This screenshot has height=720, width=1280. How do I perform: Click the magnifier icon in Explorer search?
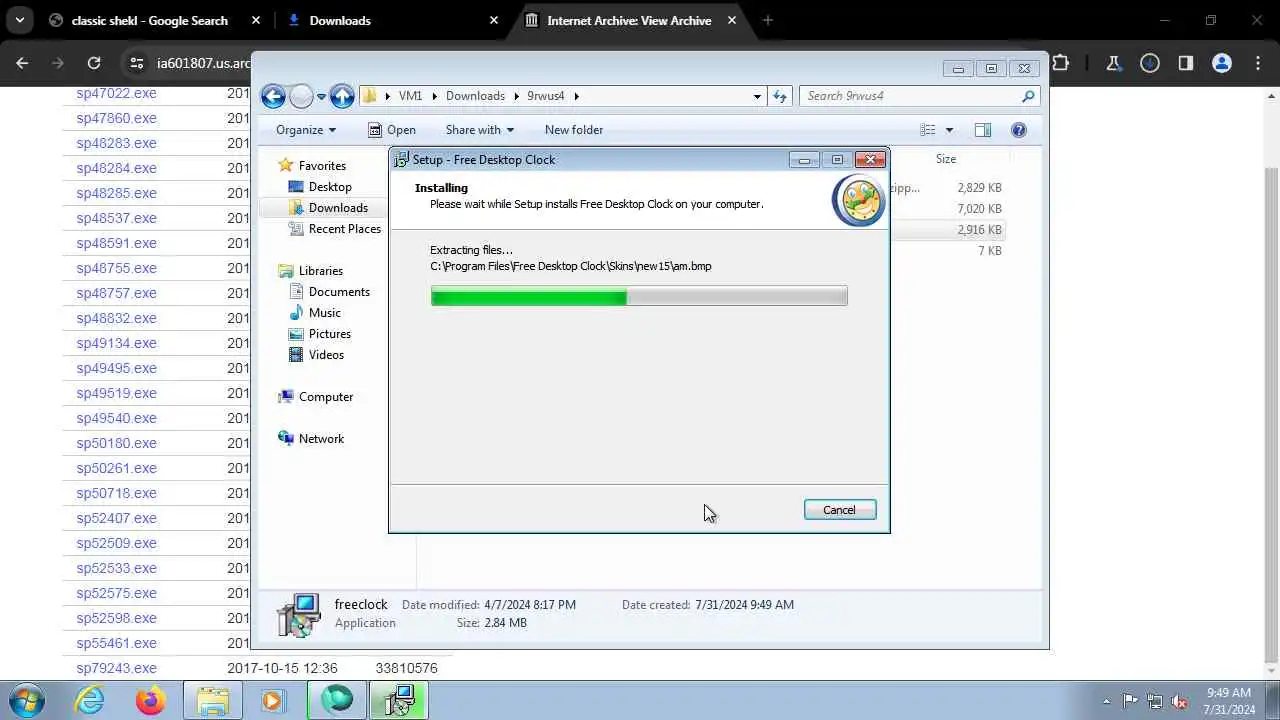click(x=1028, y=96)
